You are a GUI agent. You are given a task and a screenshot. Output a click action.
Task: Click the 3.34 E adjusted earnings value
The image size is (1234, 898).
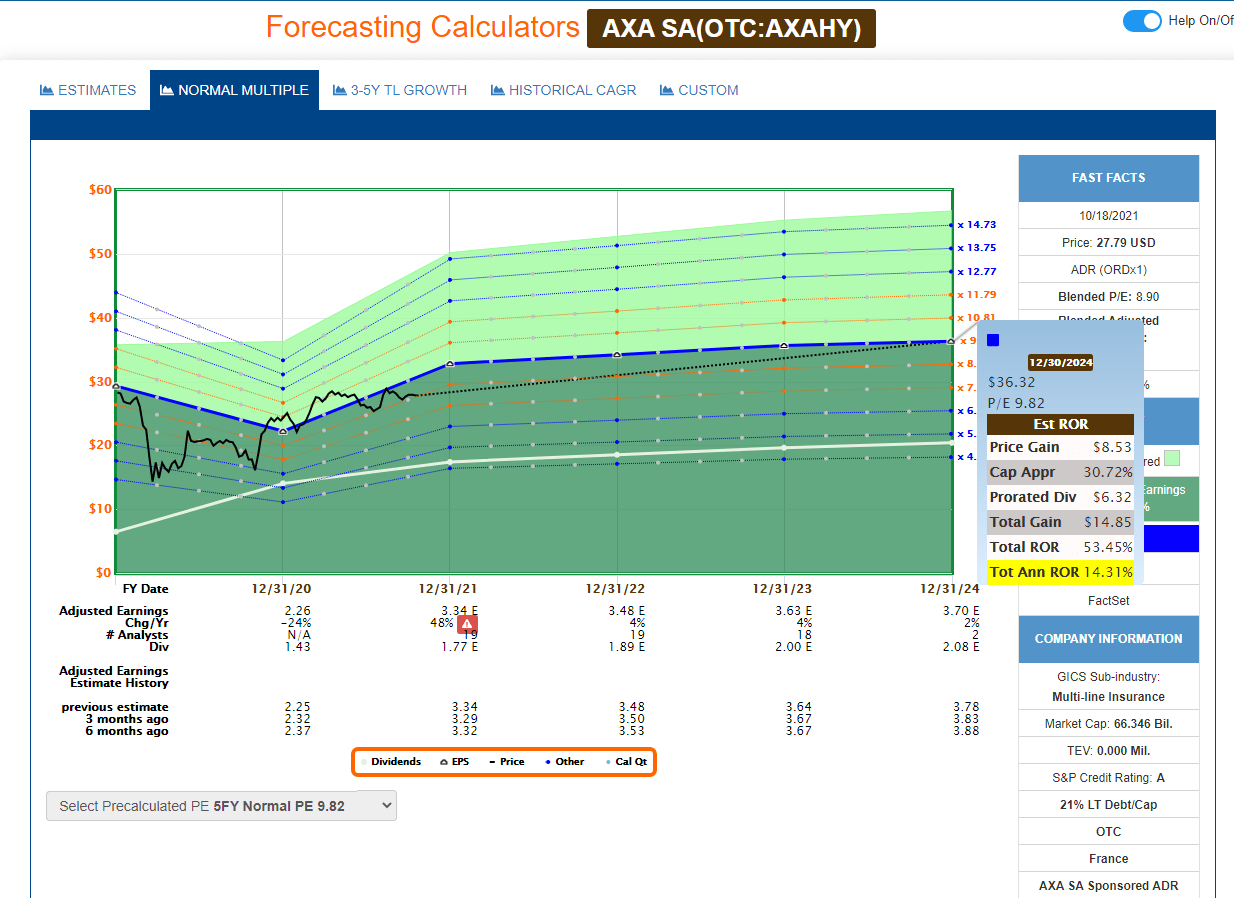pyautogui.click(x=460, y=611)
